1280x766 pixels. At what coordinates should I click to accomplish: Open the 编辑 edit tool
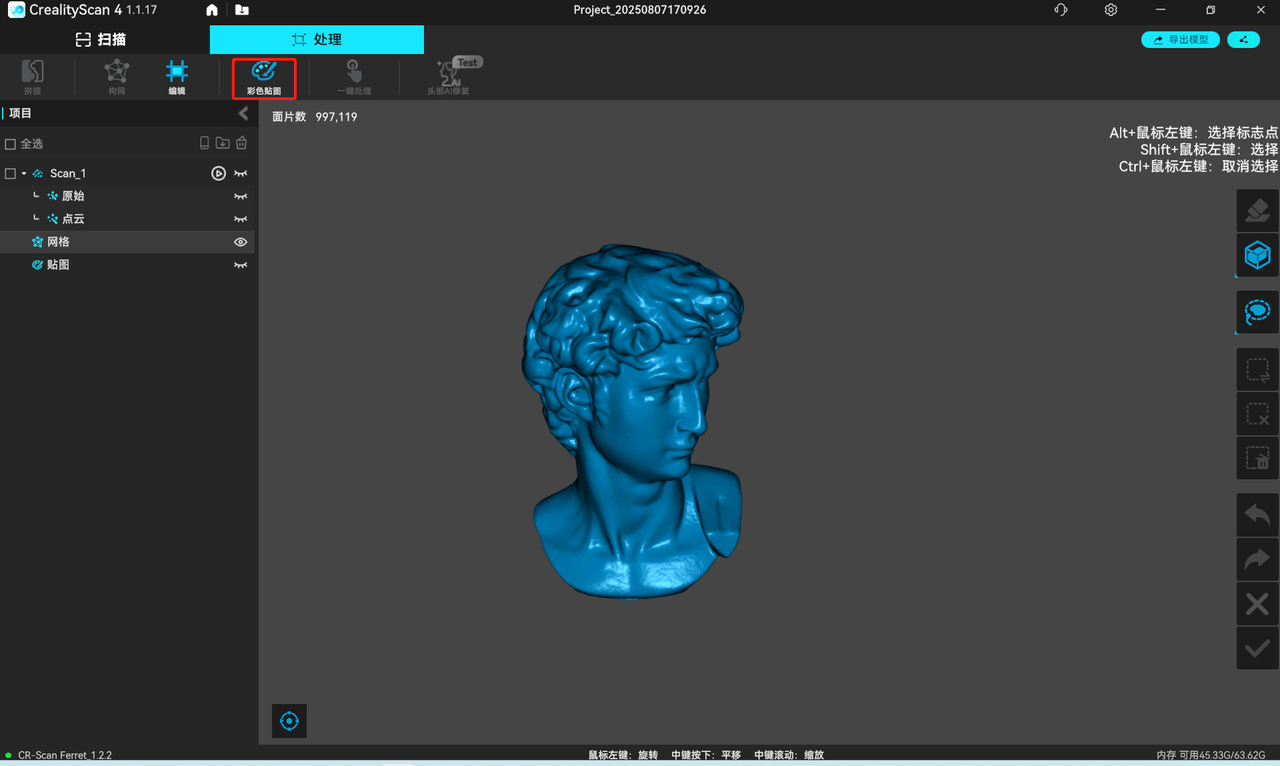click(177, 77)
